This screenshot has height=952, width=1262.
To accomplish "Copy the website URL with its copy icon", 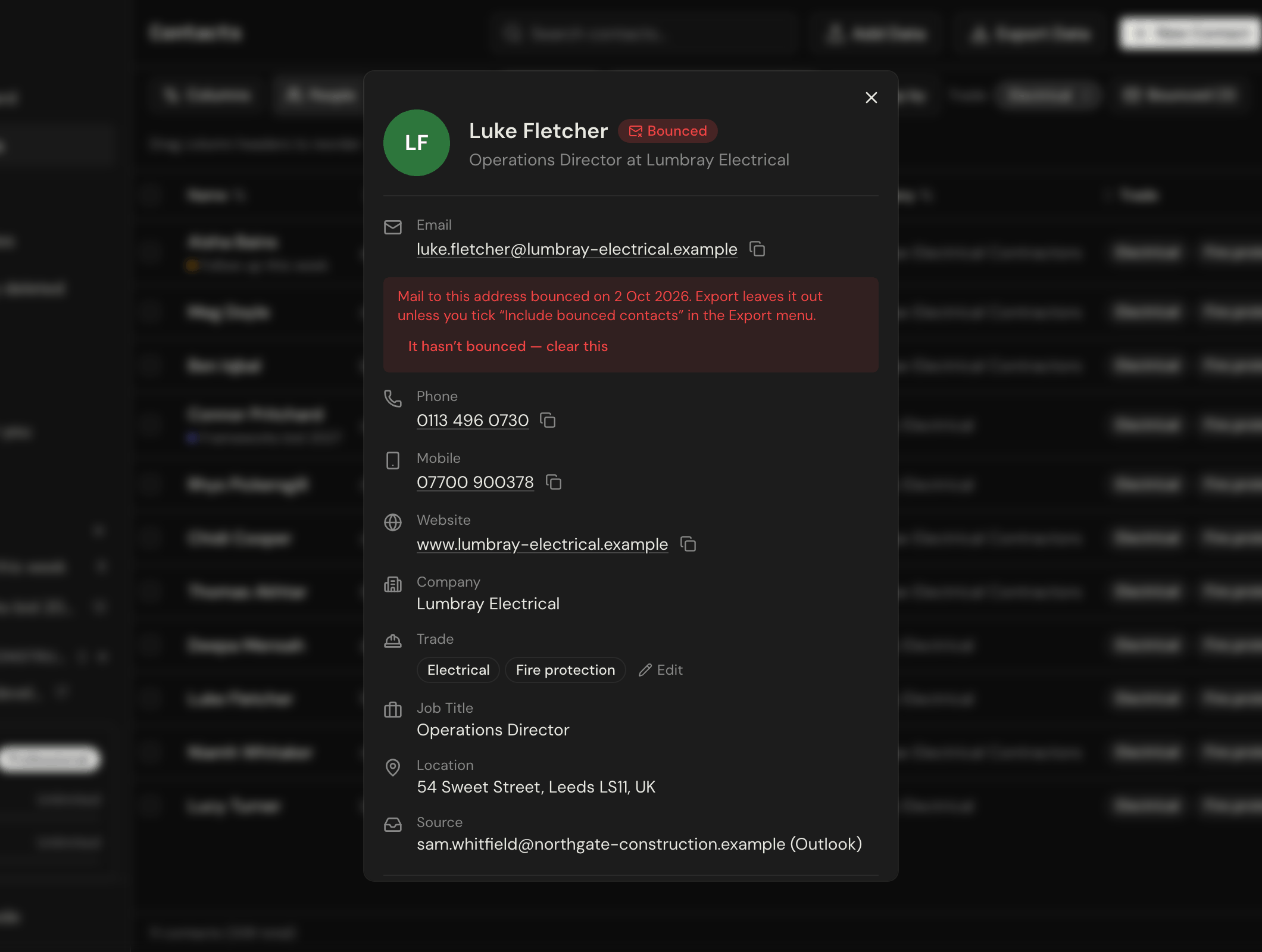I will (x=688, y=544).
